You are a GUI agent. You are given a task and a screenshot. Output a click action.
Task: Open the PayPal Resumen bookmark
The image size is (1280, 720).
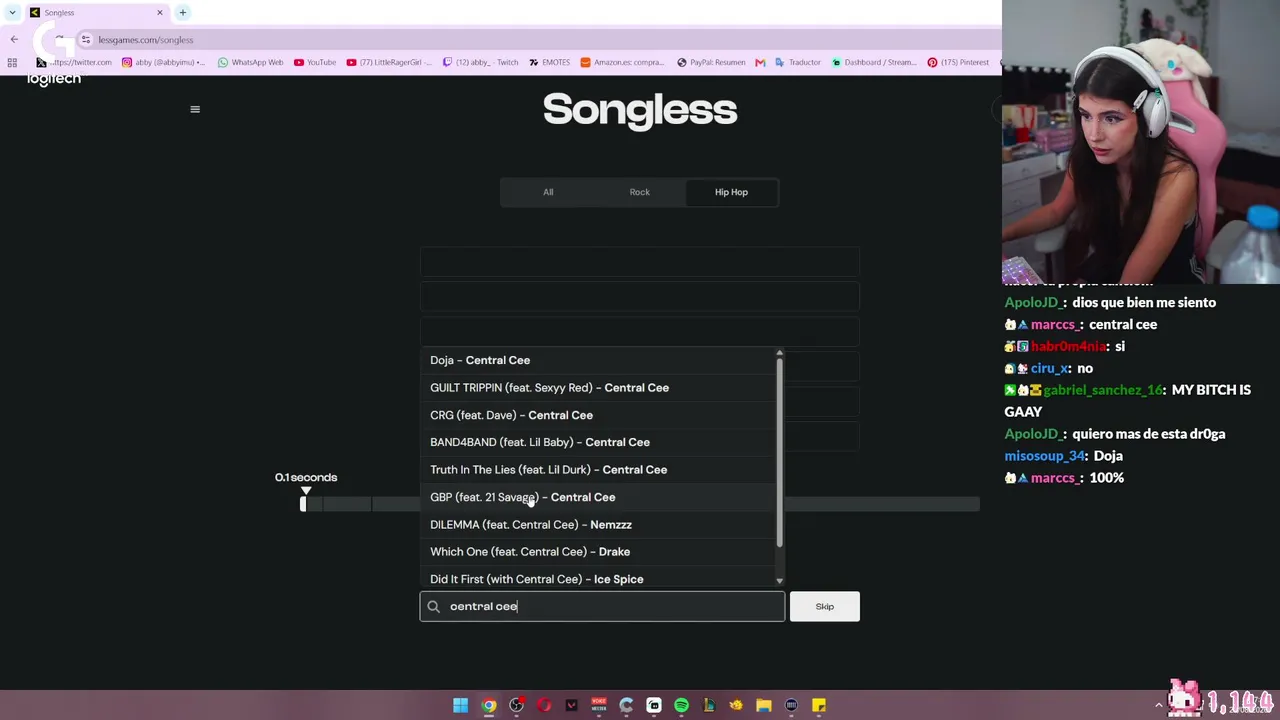(711, 62)
